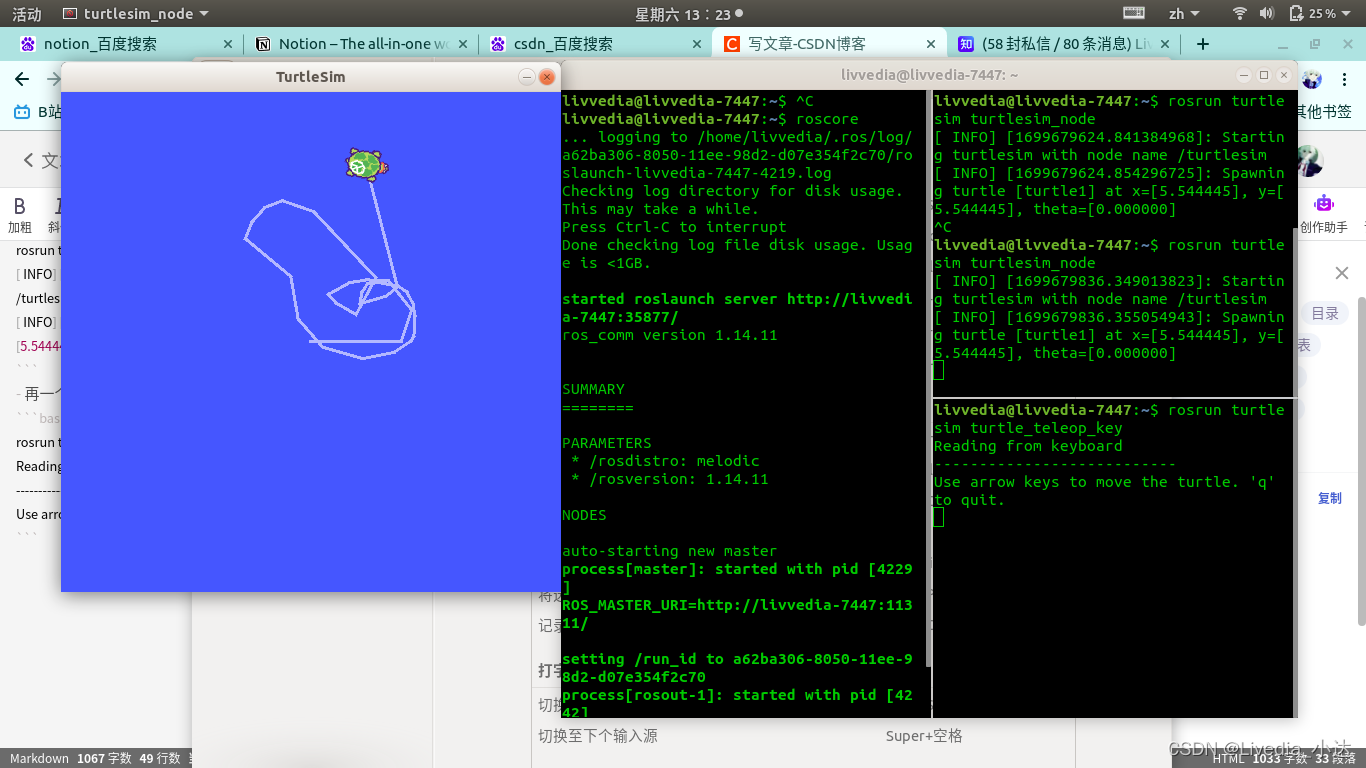Image resolution: width=1366 pixels, height=768 pixels.
Task: Open the browser three-dot menu
Action: pyautogui.click(x=1346, y=79)
